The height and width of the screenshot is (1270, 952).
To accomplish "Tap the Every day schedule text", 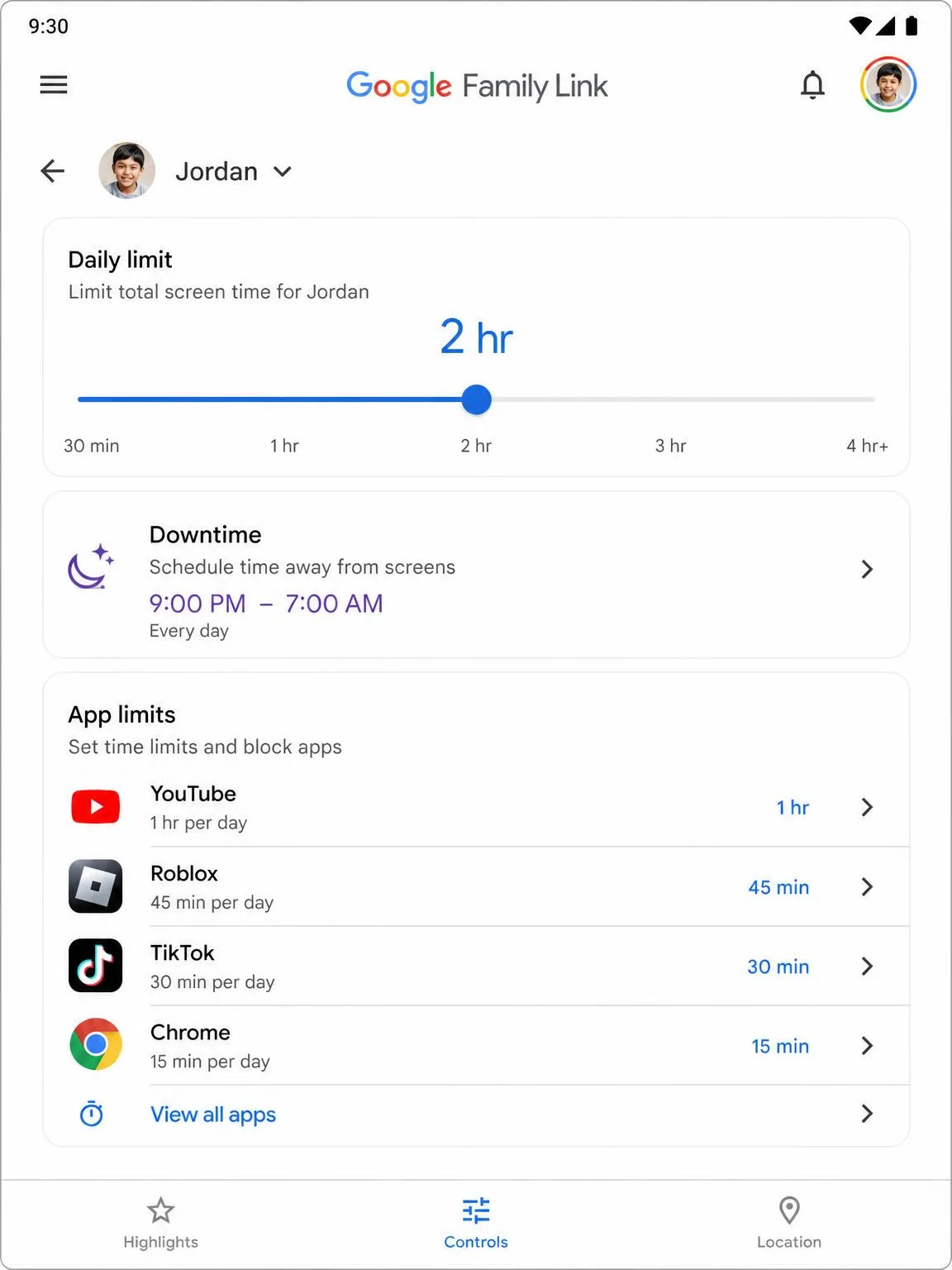I will pos(189,631).
